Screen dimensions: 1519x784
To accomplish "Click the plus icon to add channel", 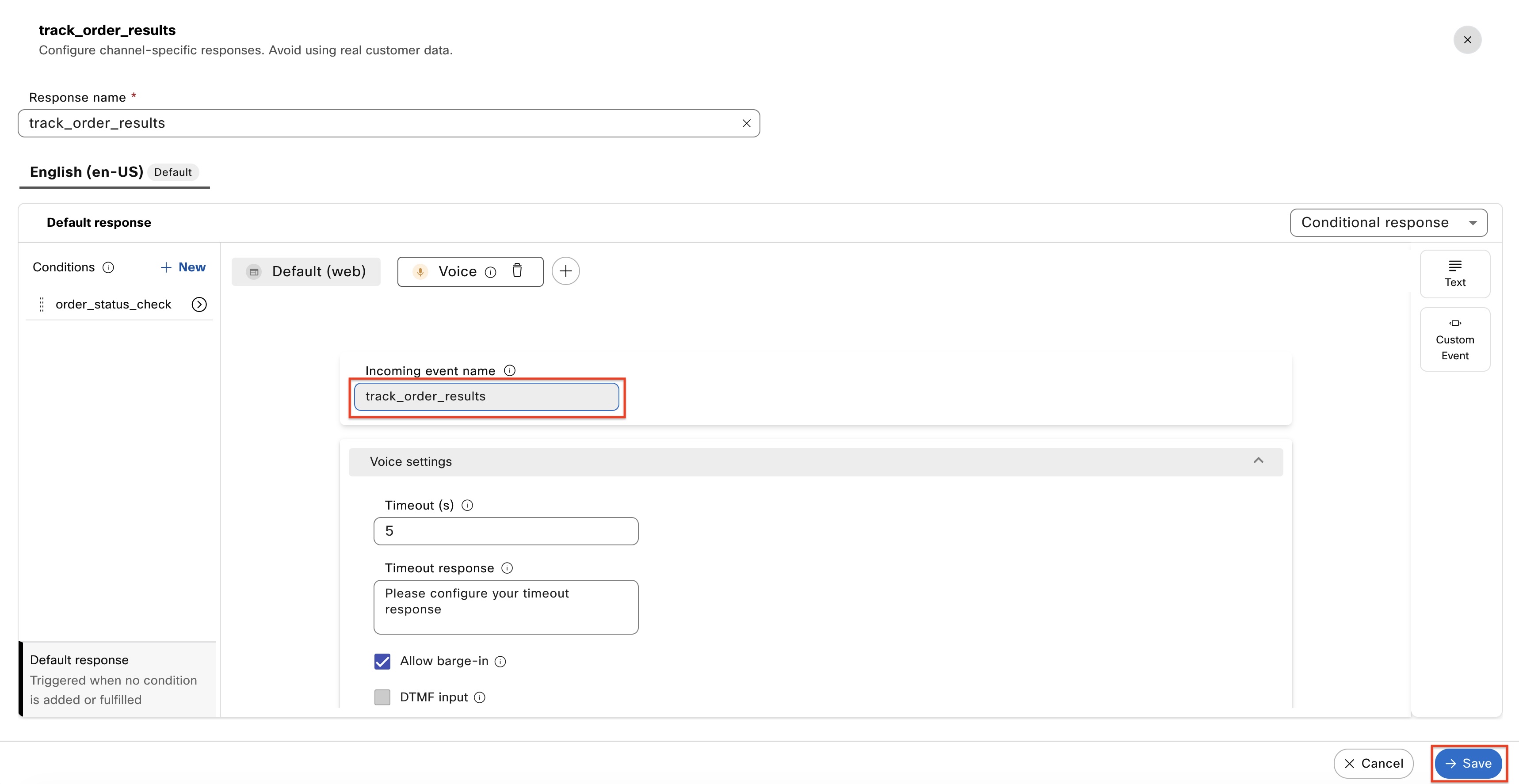I will click(x=565, y=271).
